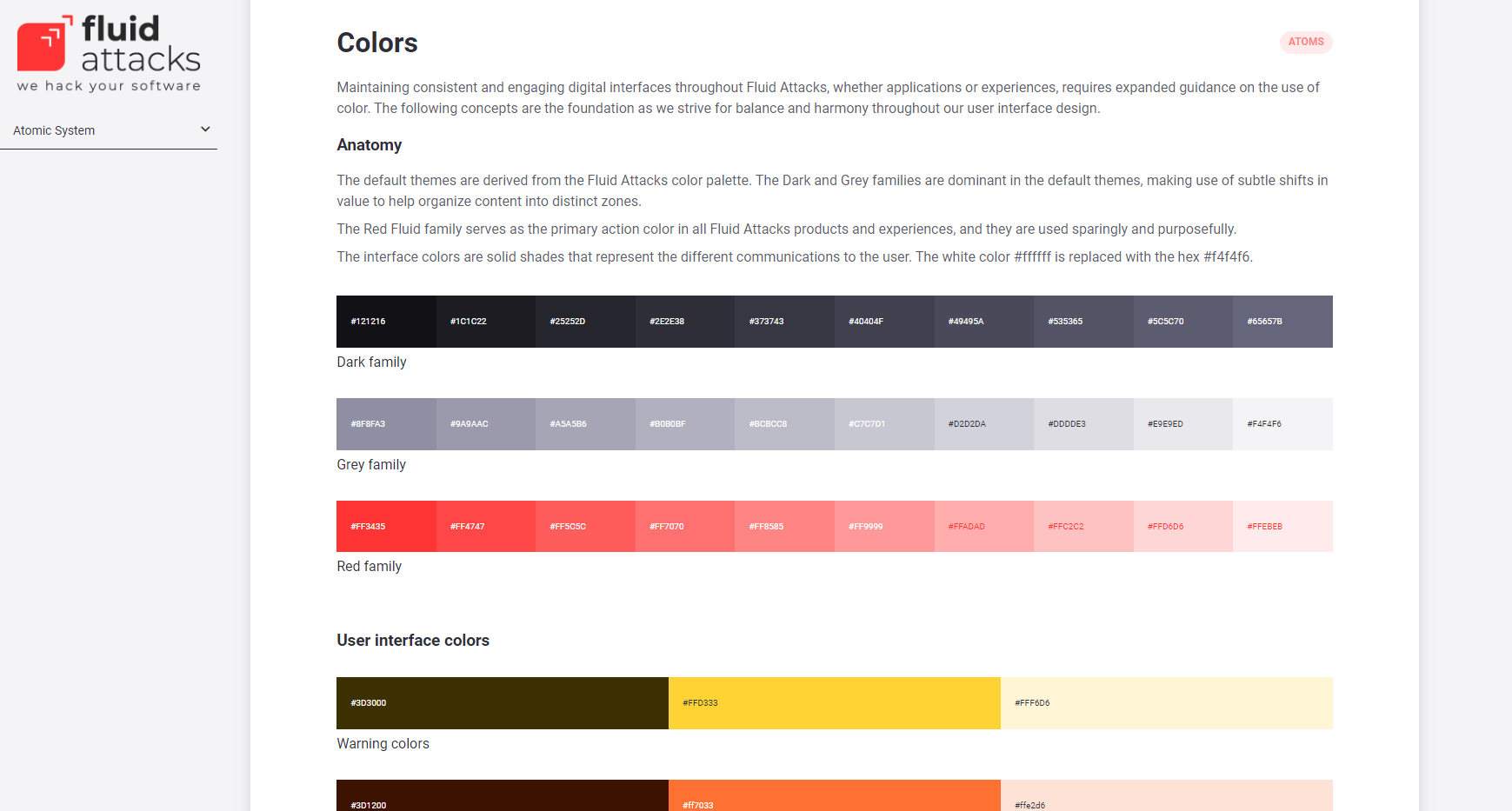This screenshot has width=1512, height=811.
Task: Select the #ff7033 orange swatch
Action: (x=835, y=795)
